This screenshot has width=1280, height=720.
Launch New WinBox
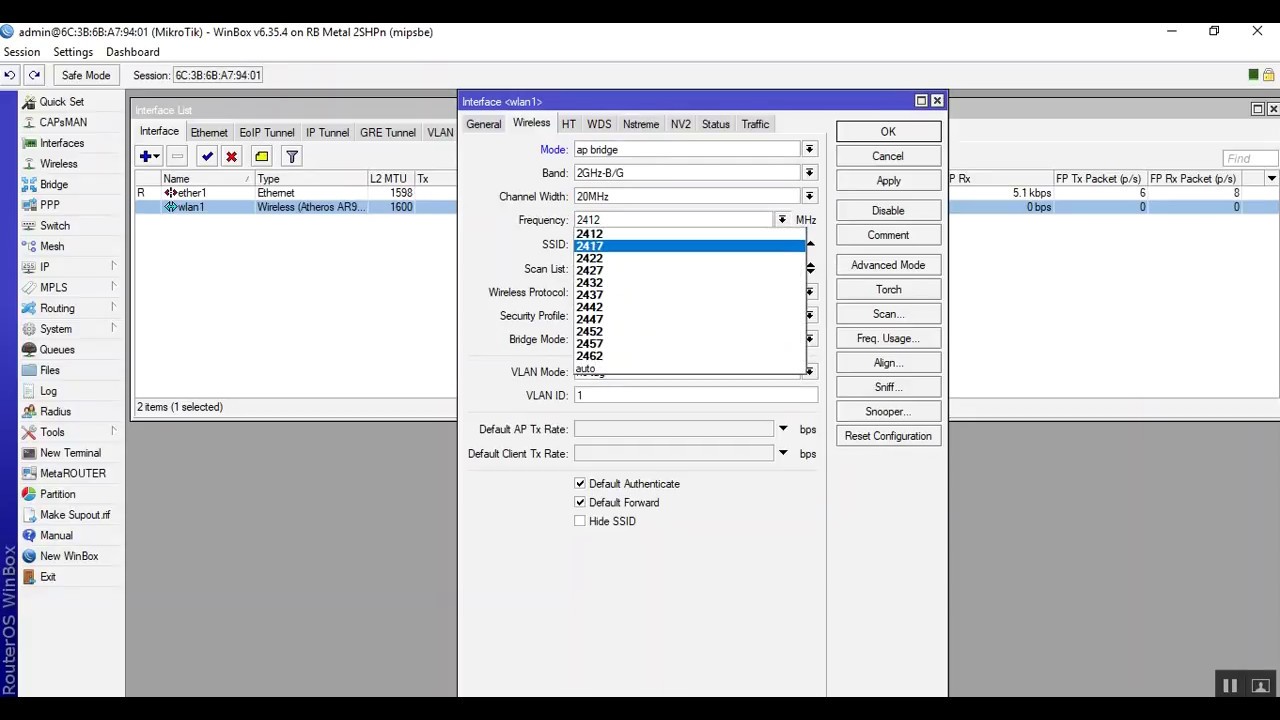pos(68,556)
